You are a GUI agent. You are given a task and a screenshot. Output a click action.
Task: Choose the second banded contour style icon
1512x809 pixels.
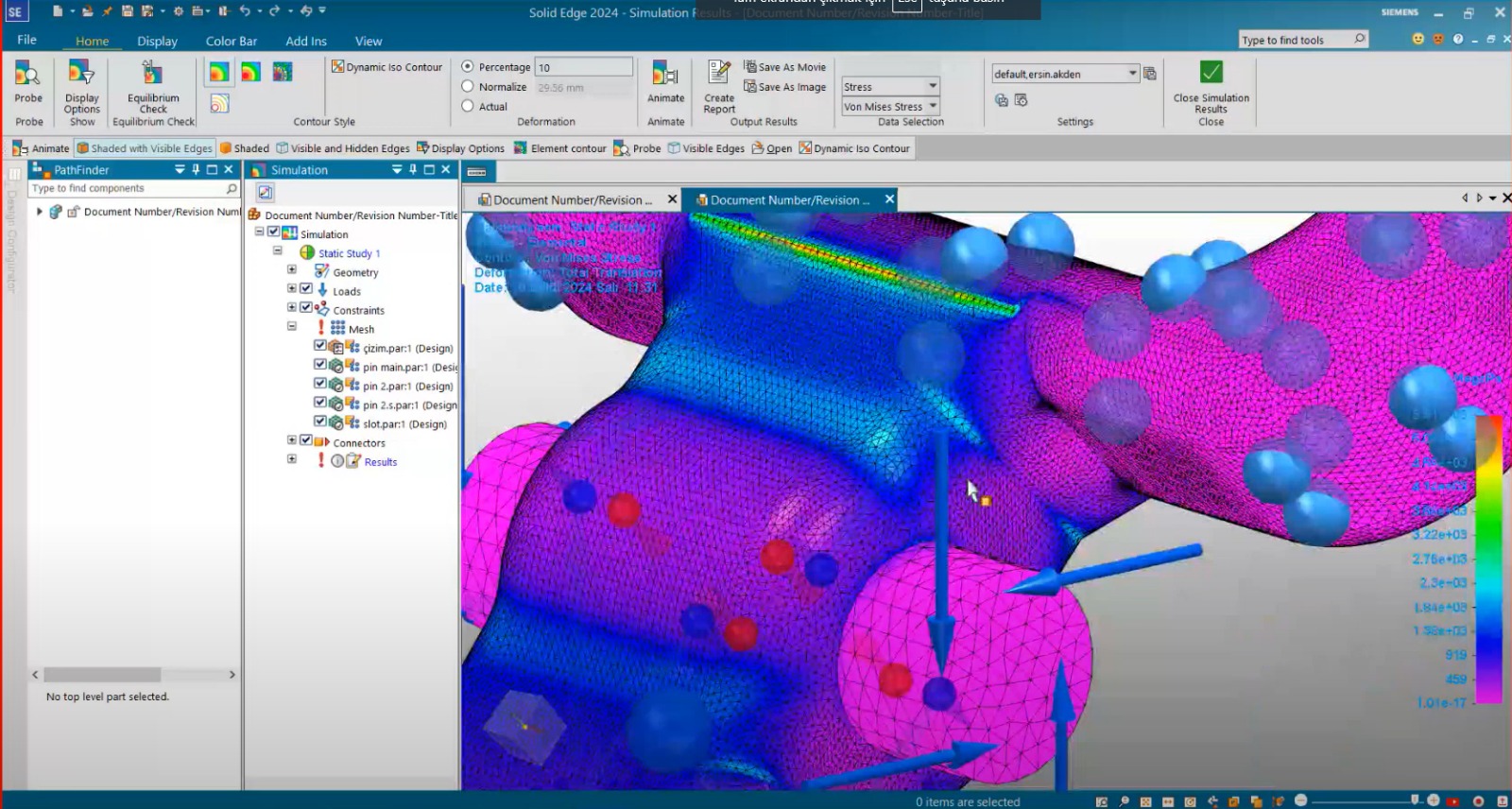251,72
